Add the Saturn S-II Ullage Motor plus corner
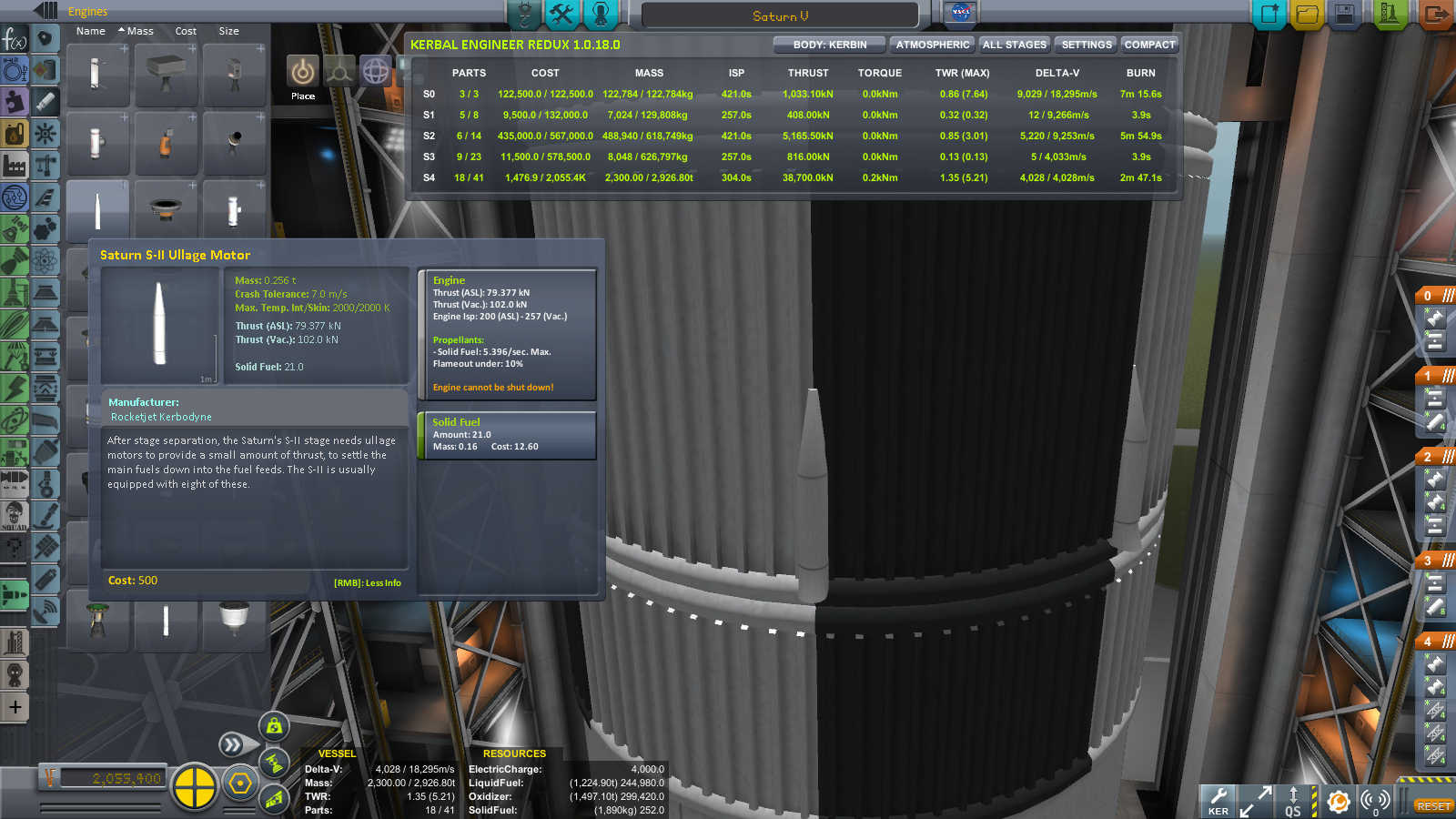1456x819 pixels. click(x=124, y=186)
